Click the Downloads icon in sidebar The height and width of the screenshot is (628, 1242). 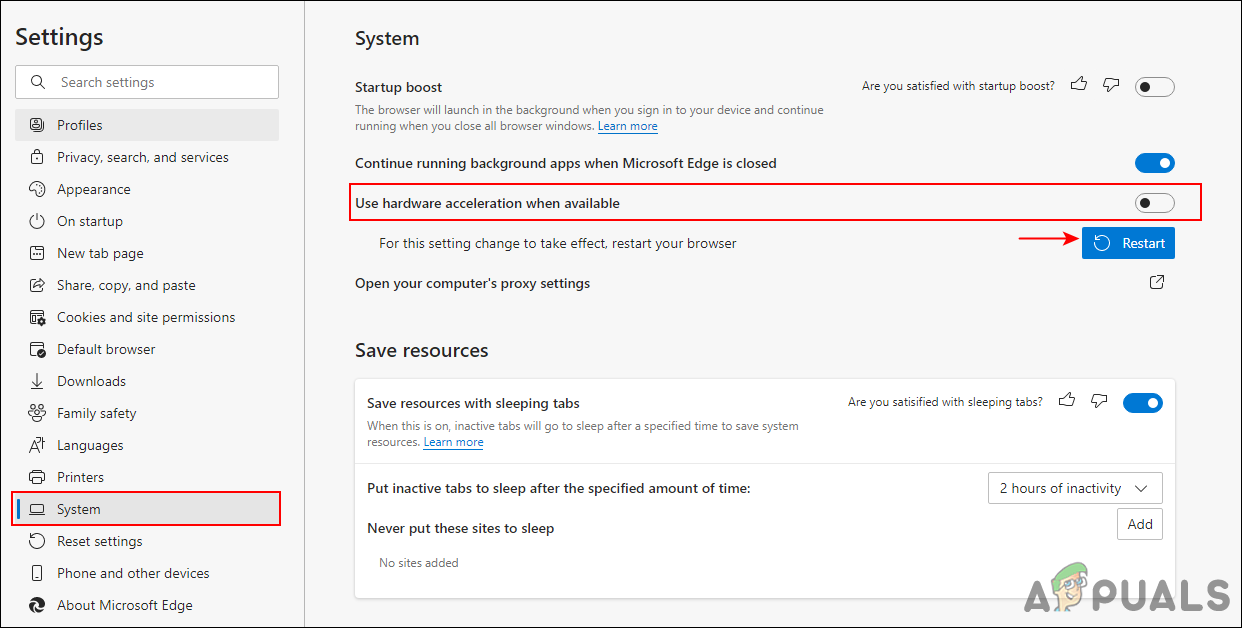tap(37, 381)
